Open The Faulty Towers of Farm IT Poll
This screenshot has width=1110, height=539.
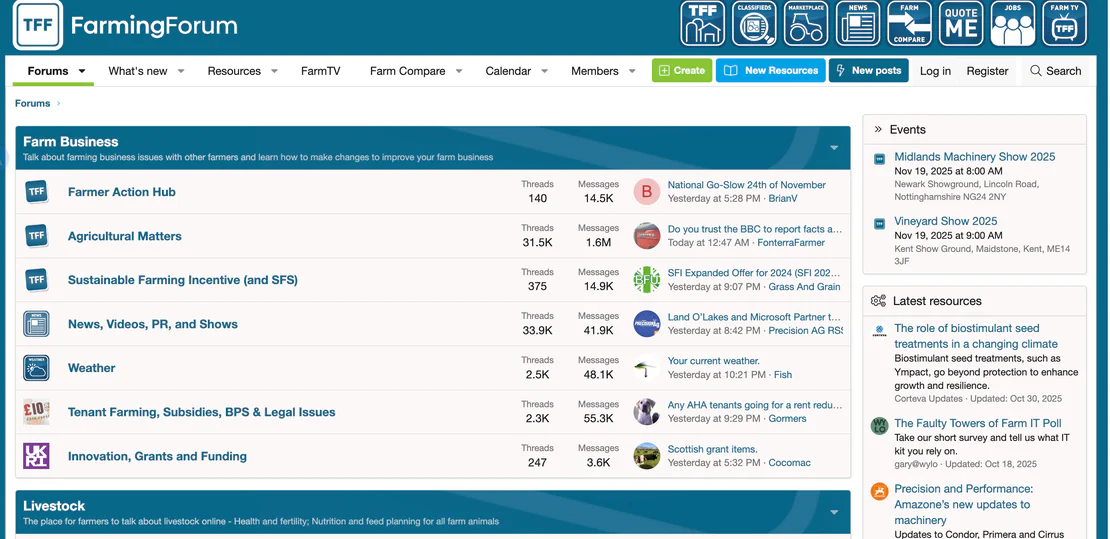click(x=978, y=423)
